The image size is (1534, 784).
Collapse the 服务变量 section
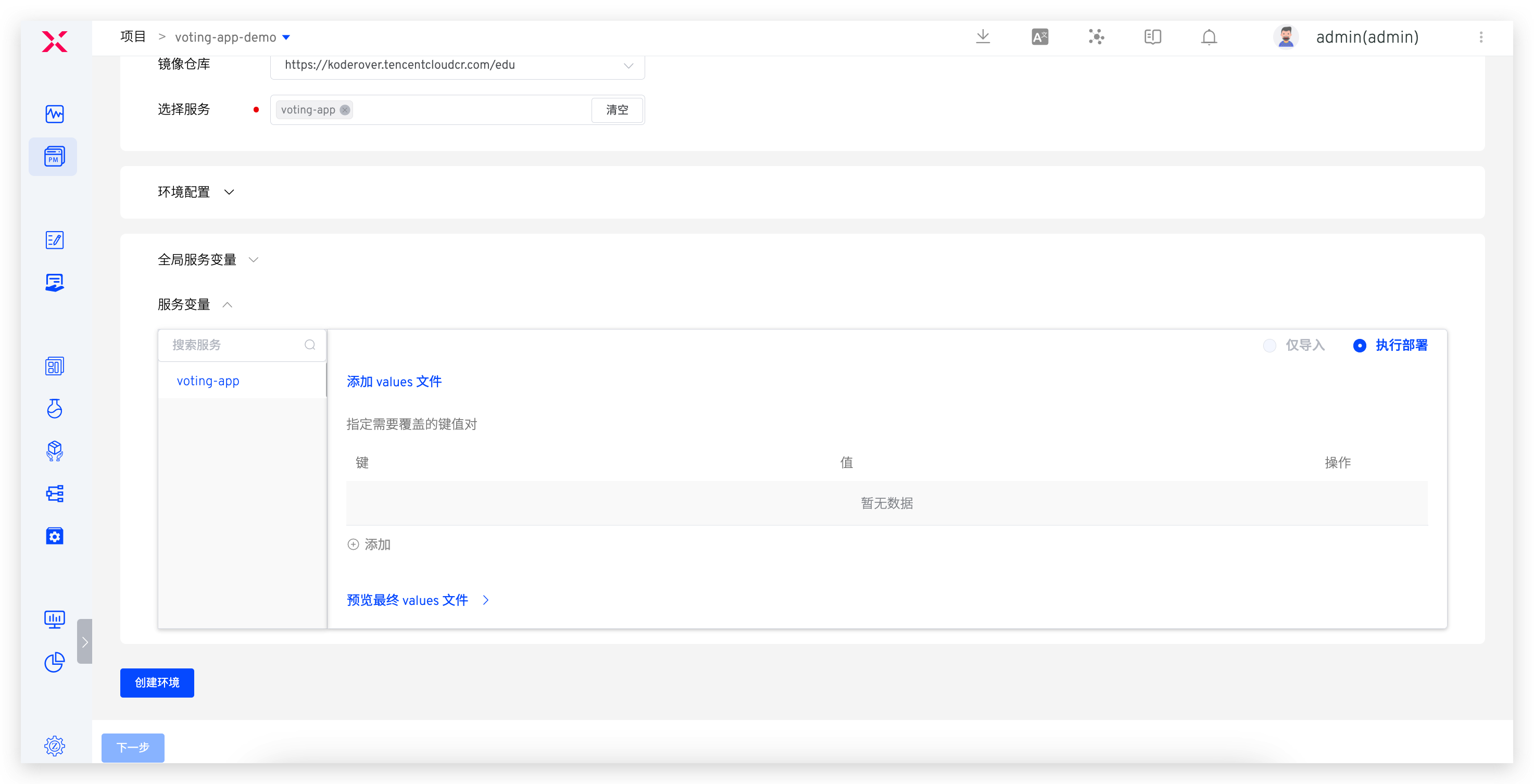[x=227, y=305]
